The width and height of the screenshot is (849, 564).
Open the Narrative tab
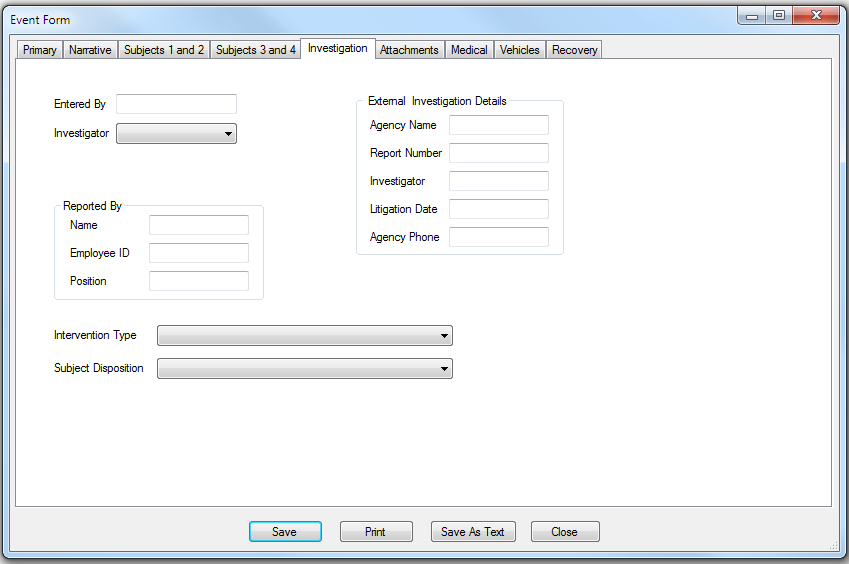90,50
